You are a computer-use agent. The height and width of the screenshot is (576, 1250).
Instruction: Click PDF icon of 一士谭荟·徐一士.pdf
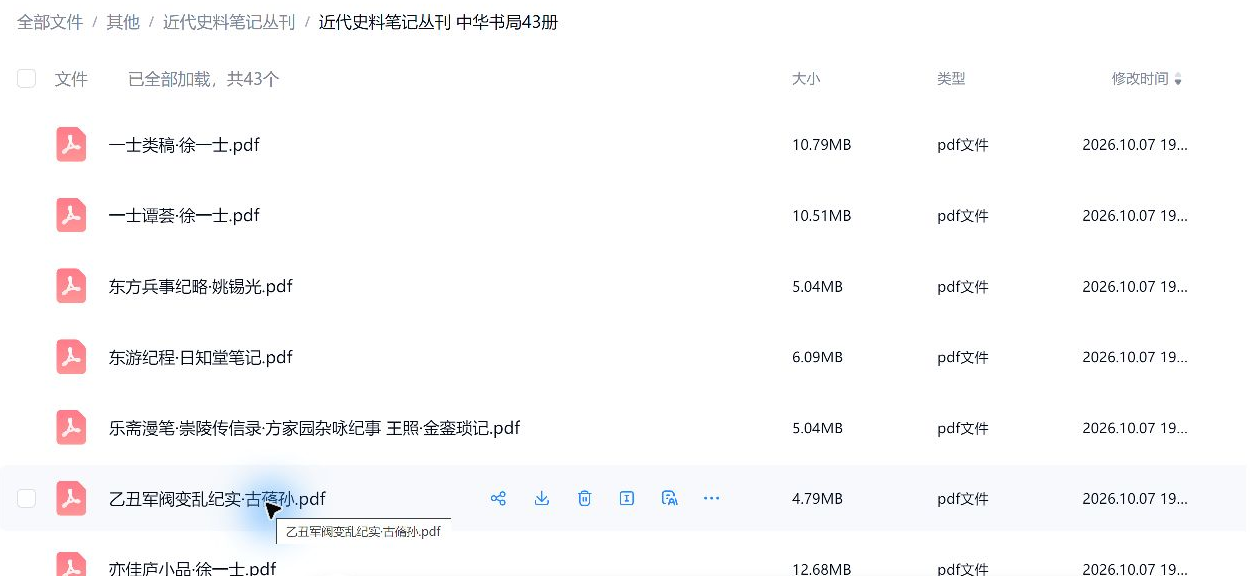[71, 216]
